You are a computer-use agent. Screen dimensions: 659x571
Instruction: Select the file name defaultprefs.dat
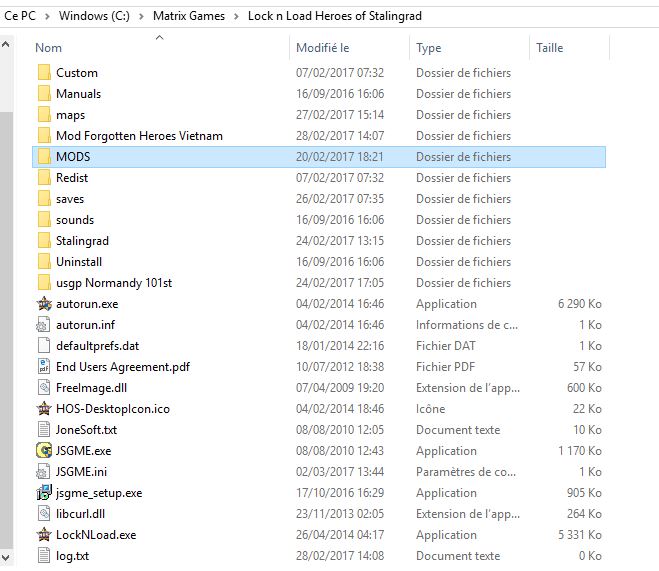98,346
